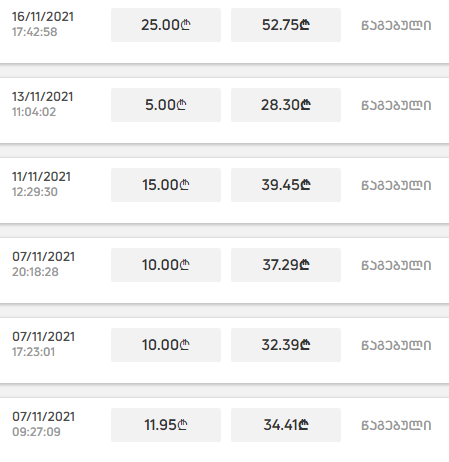449x462 pixels.
Task: Click the status label beside 28.30
Action: coord(396,105)
